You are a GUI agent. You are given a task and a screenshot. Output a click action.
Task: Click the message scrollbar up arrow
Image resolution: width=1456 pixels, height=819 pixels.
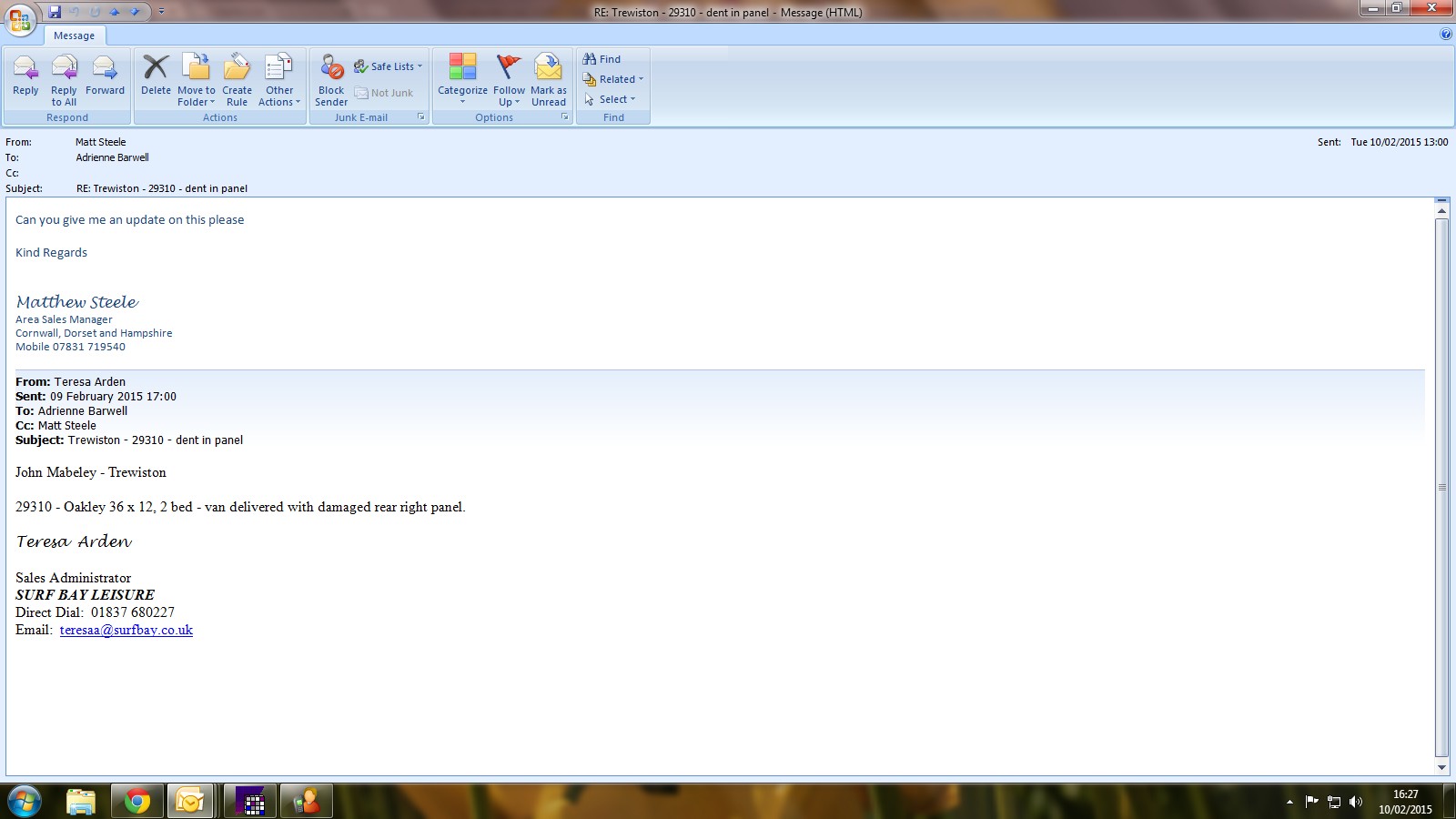coord(1441,211)
